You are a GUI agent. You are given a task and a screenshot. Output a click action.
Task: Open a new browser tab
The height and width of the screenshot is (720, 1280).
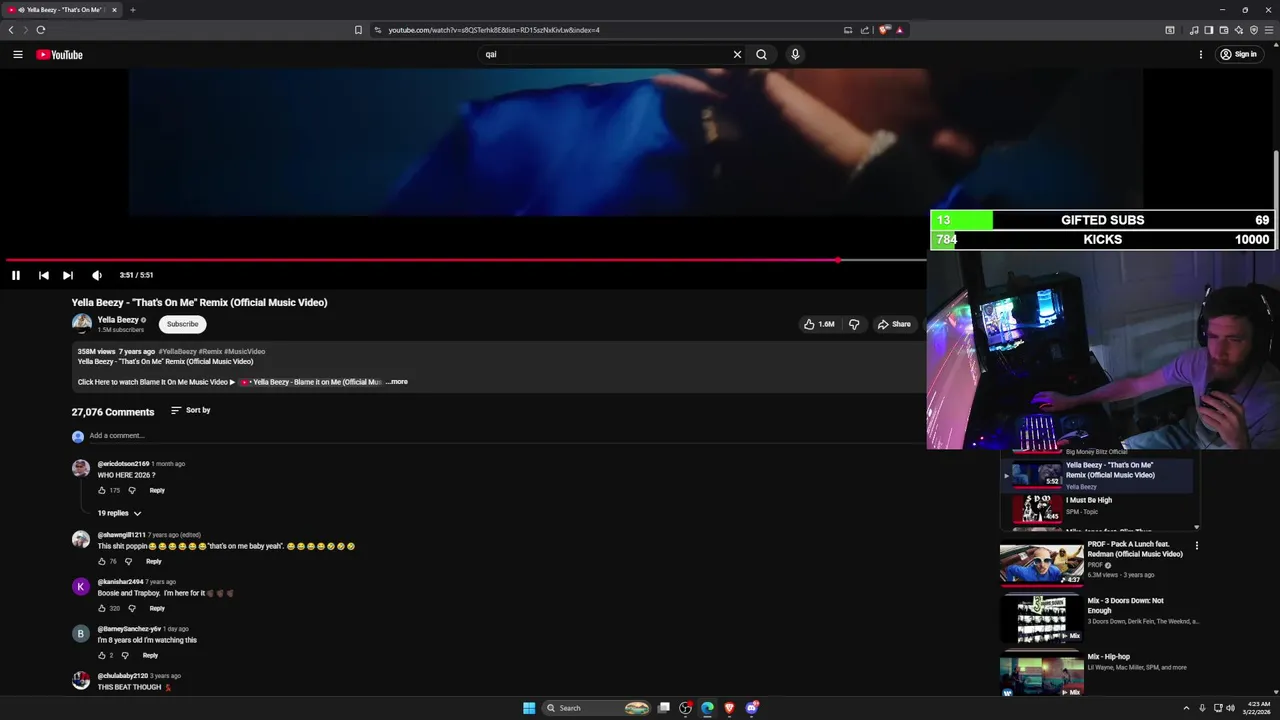click(132, 10)
